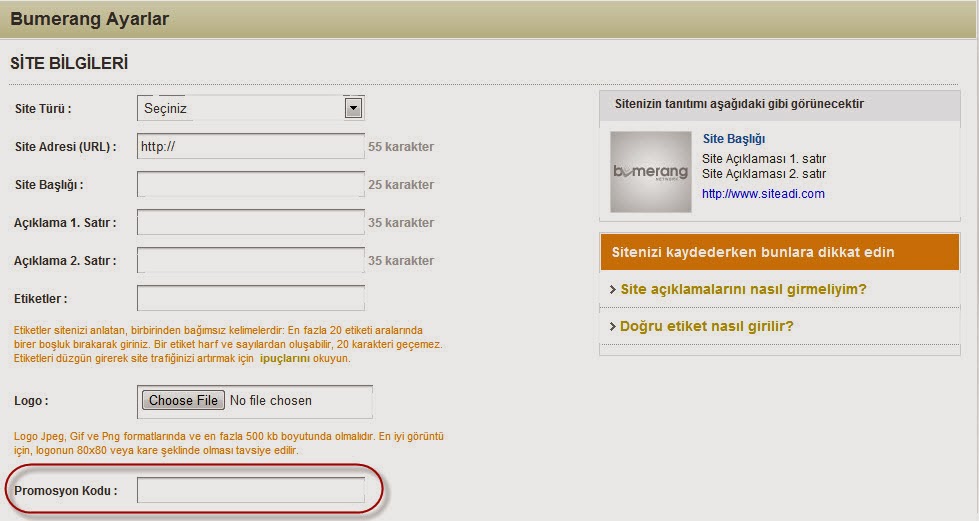
Task: Click the Promosyon Kodu label
Action: 66,490
